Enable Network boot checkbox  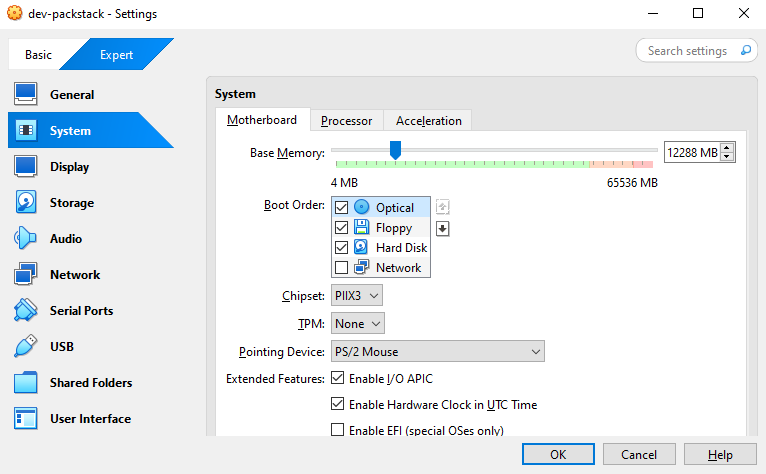[x=342, y=268]
